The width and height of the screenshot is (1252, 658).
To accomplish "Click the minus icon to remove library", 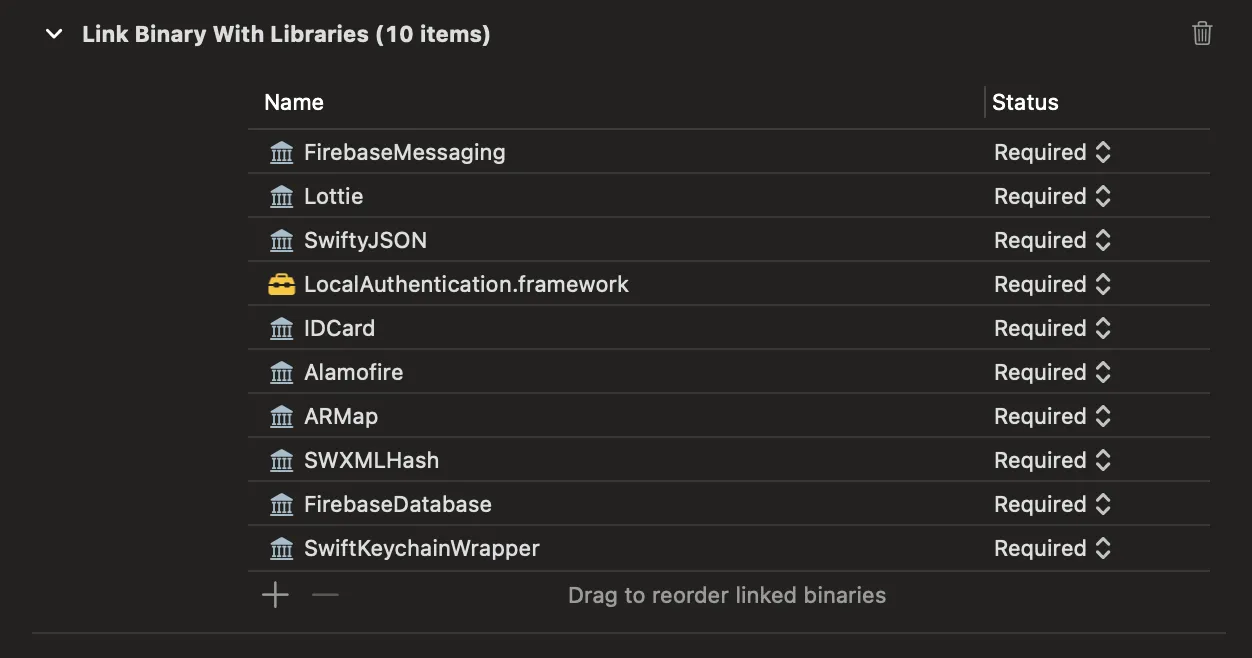I will pyautogui.click(x=325, y=596).
